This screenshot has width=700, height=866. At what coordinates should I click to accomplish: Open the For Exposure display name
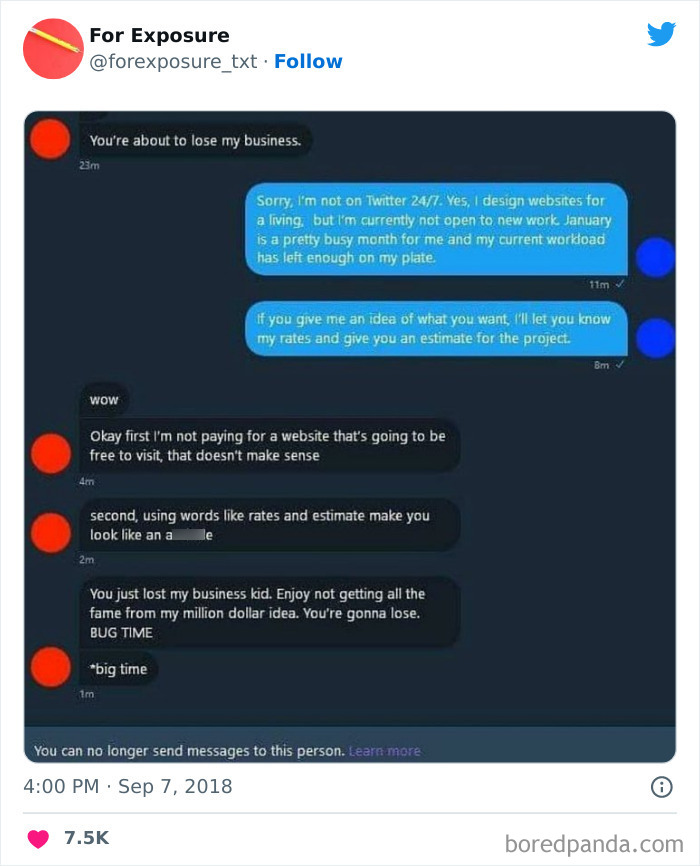[x=159, y=35]
